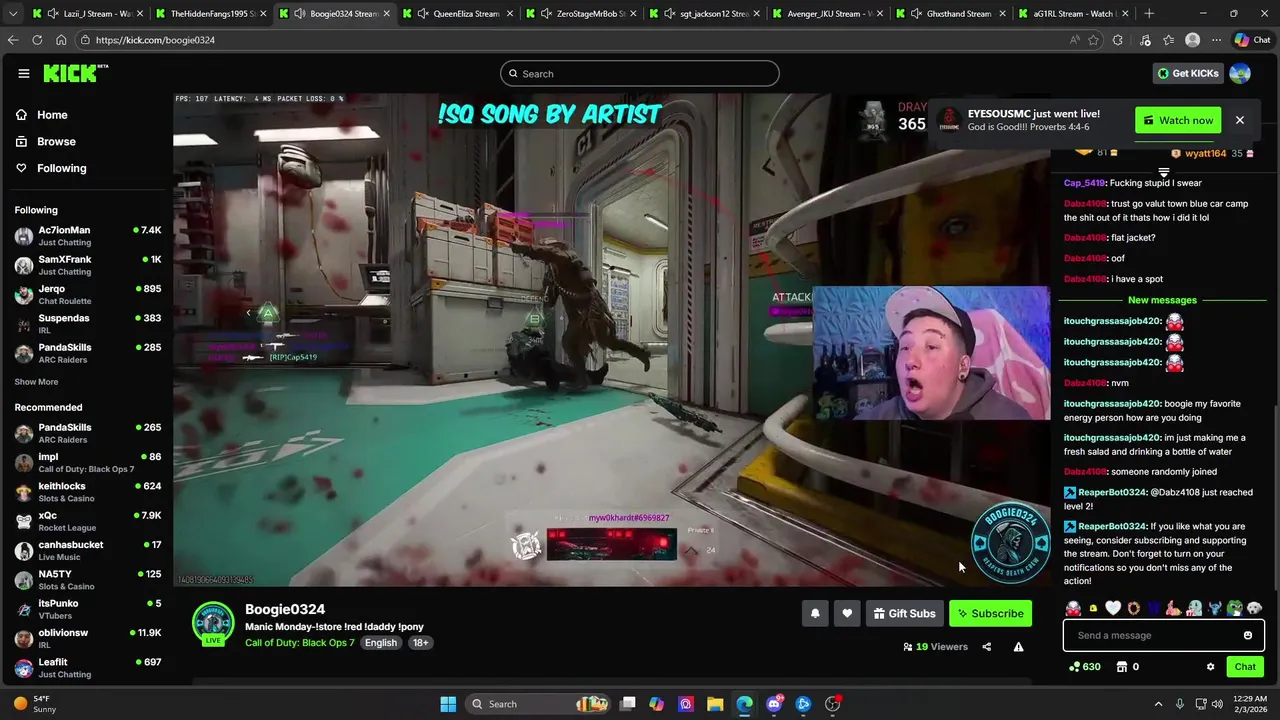Image resolution: width=1280 pixels, height=720 pixels.
Task: Open Edge favorites list icon
Action: point(1168,40)
